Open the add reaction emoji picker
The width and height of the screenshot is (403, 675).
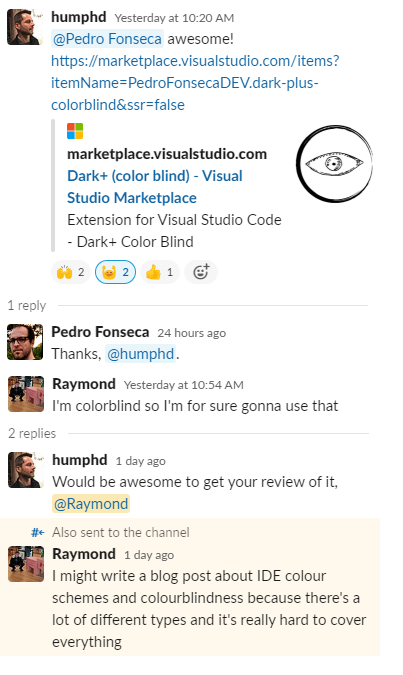pos(201,272)
